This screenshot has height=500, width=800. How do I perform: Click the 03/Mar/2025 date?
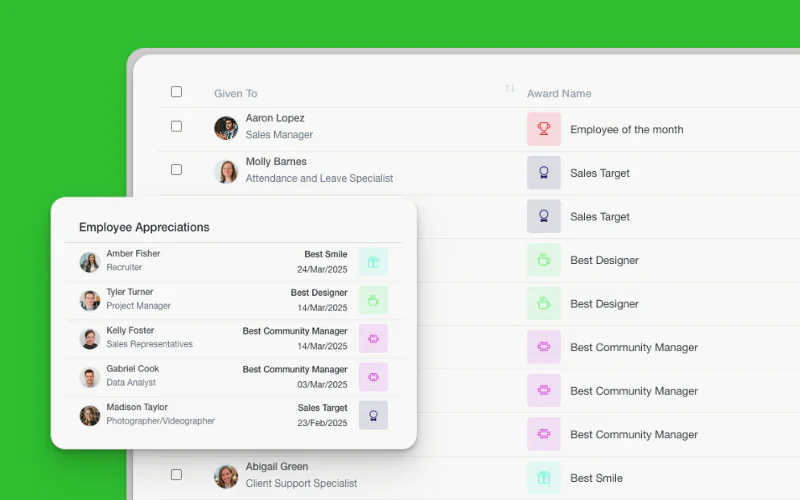(322, 385)
